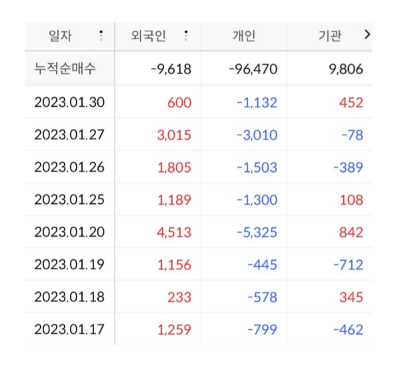
Task: Select the date 2023.01.30
Action: pyautogui.click(x=70, y=102)
